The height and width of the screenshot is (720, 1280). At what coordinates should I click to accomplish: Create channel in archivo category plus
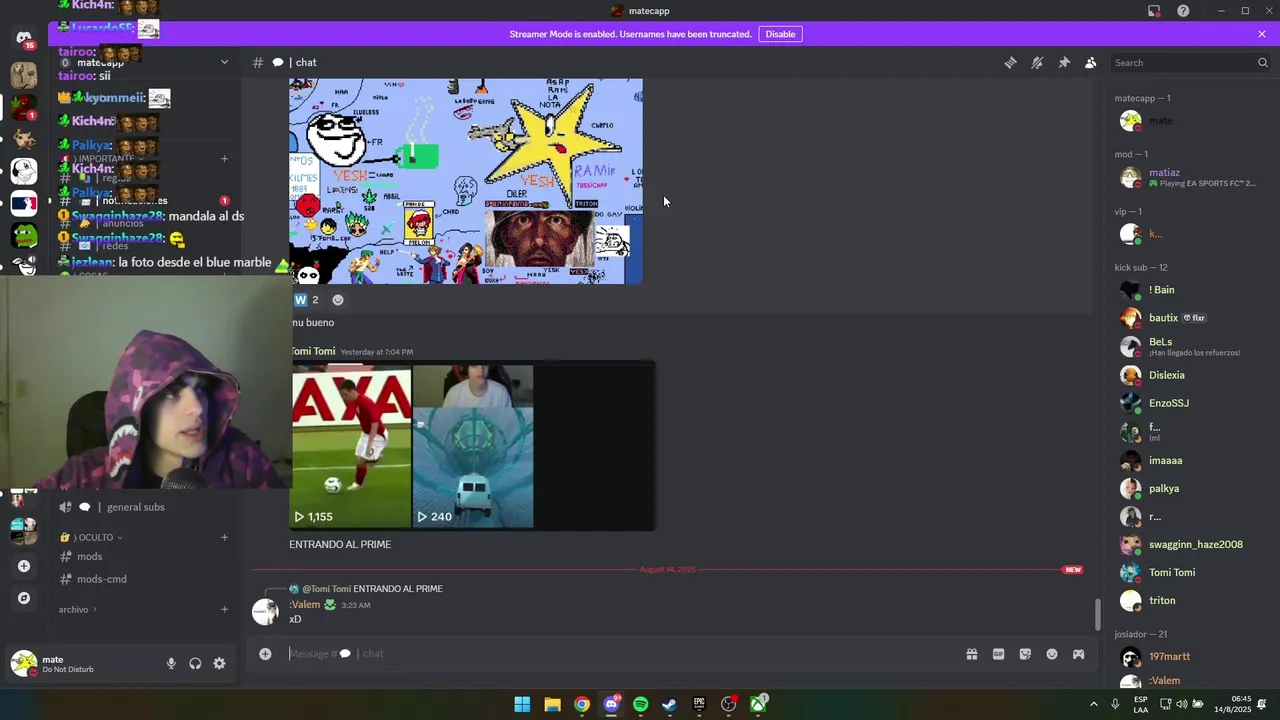click(224, 610)
